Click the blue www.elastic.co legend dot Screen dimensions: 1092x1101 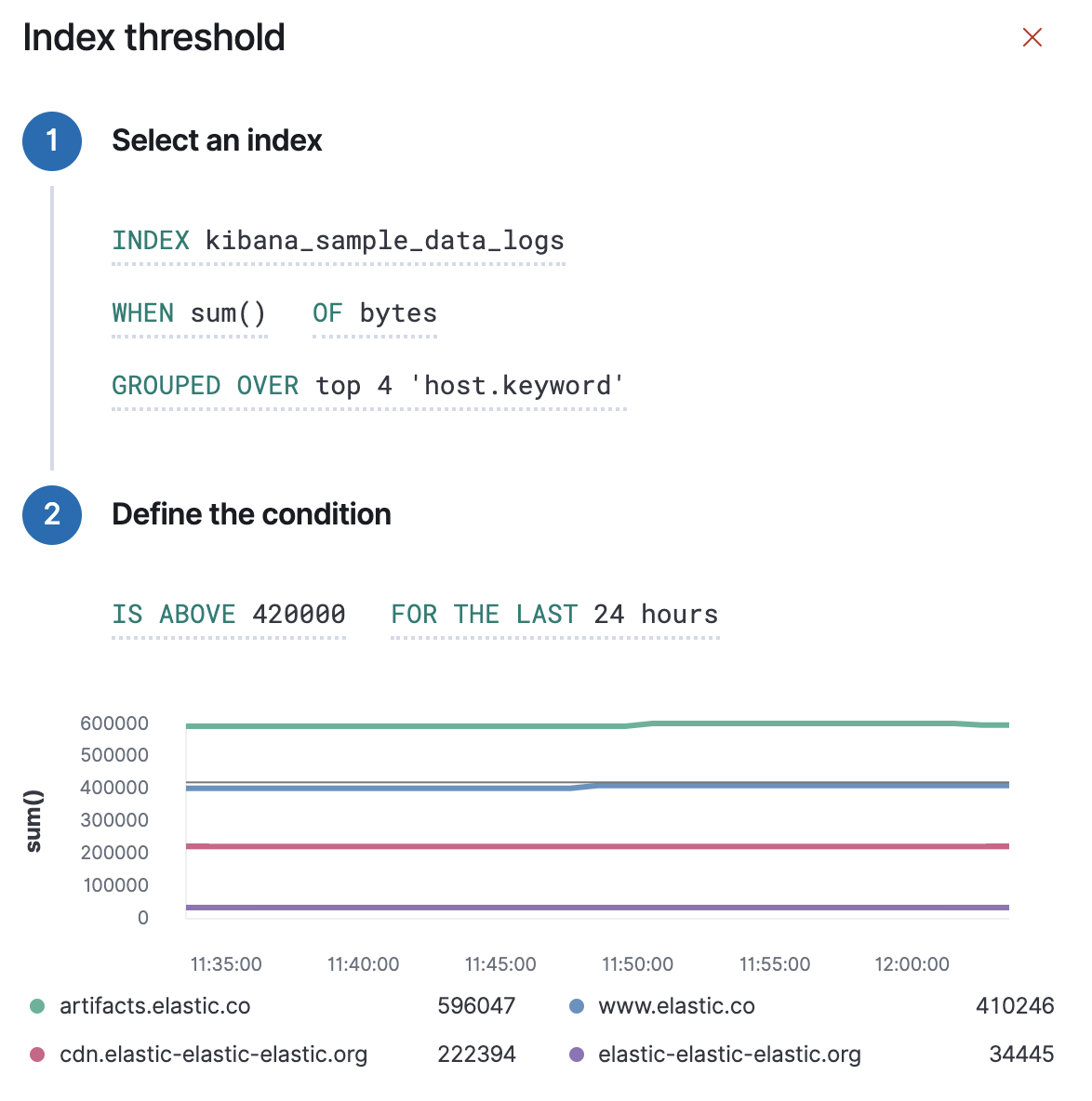[577, 1006]
